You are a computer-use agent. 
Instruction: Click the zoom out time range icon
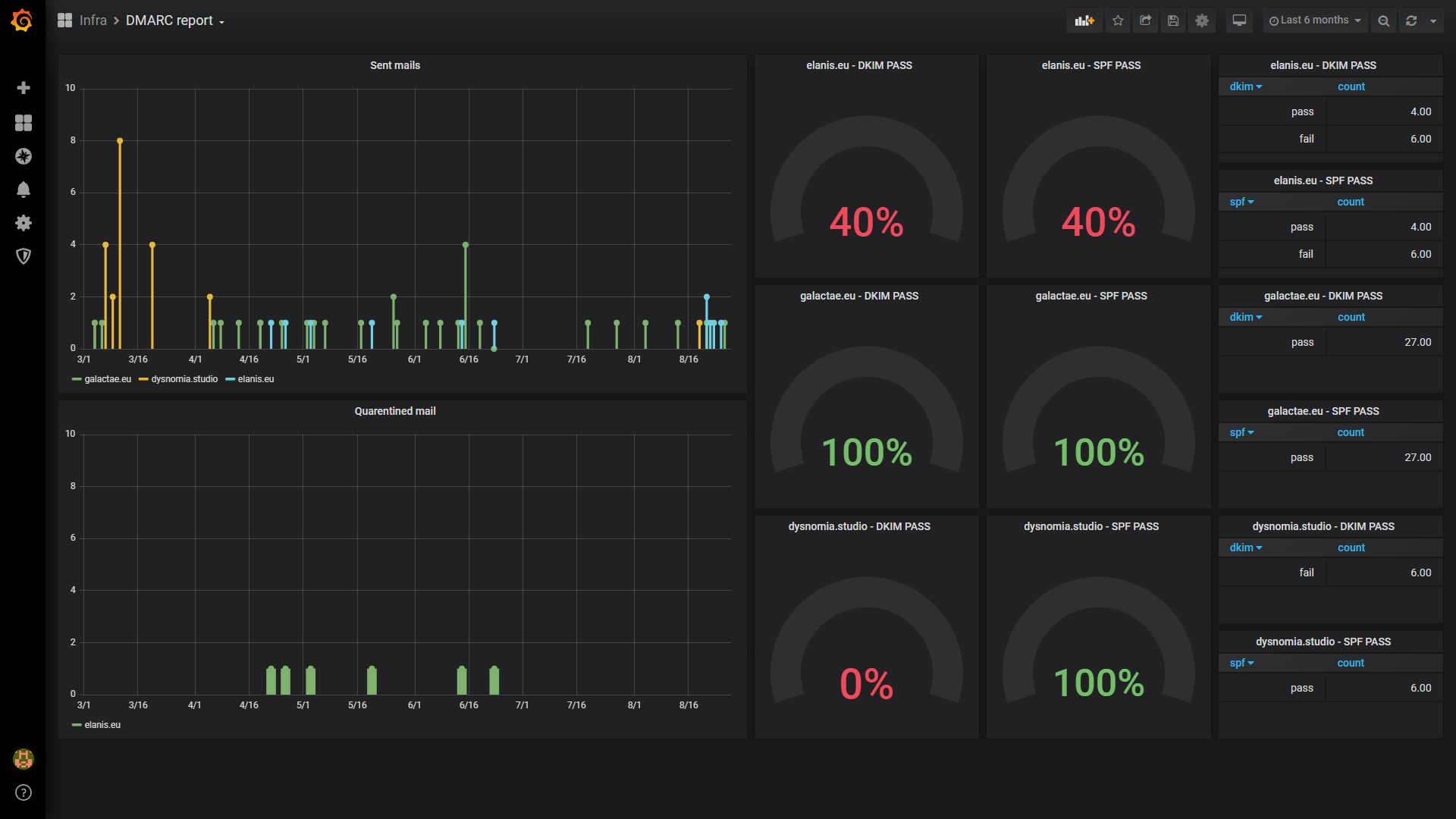pos(1384,20)
